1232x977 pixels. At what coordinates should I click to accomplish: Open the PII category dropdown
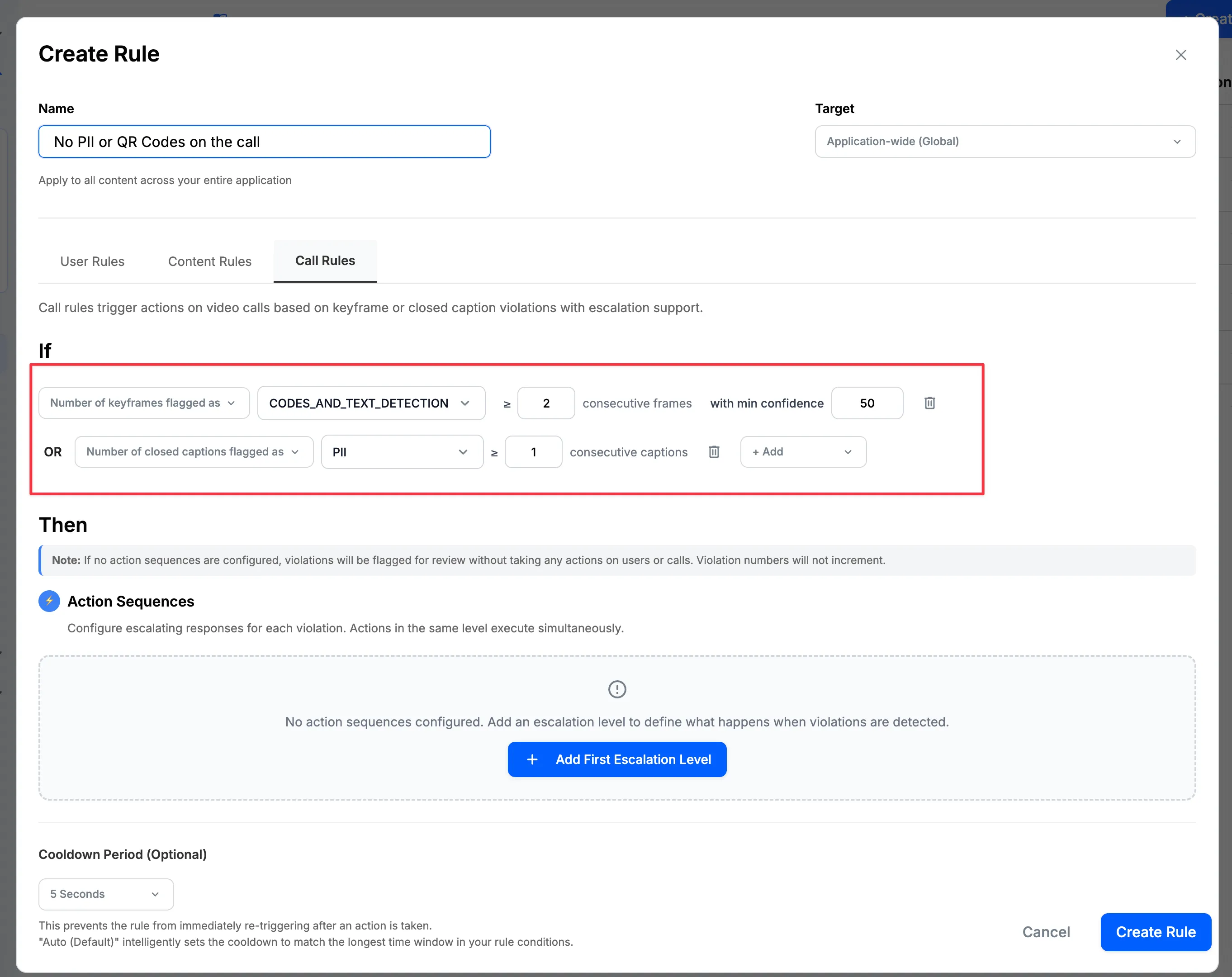click(402, 451)
